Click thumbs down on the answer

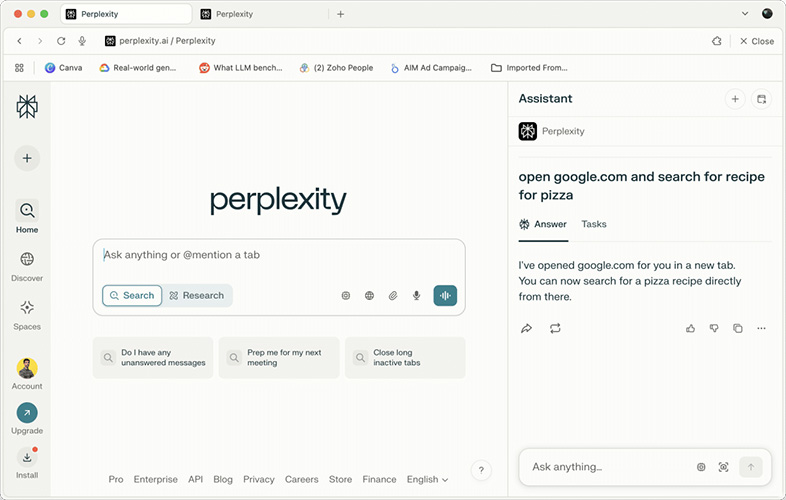pyautogui.click(x=714, y=328)
